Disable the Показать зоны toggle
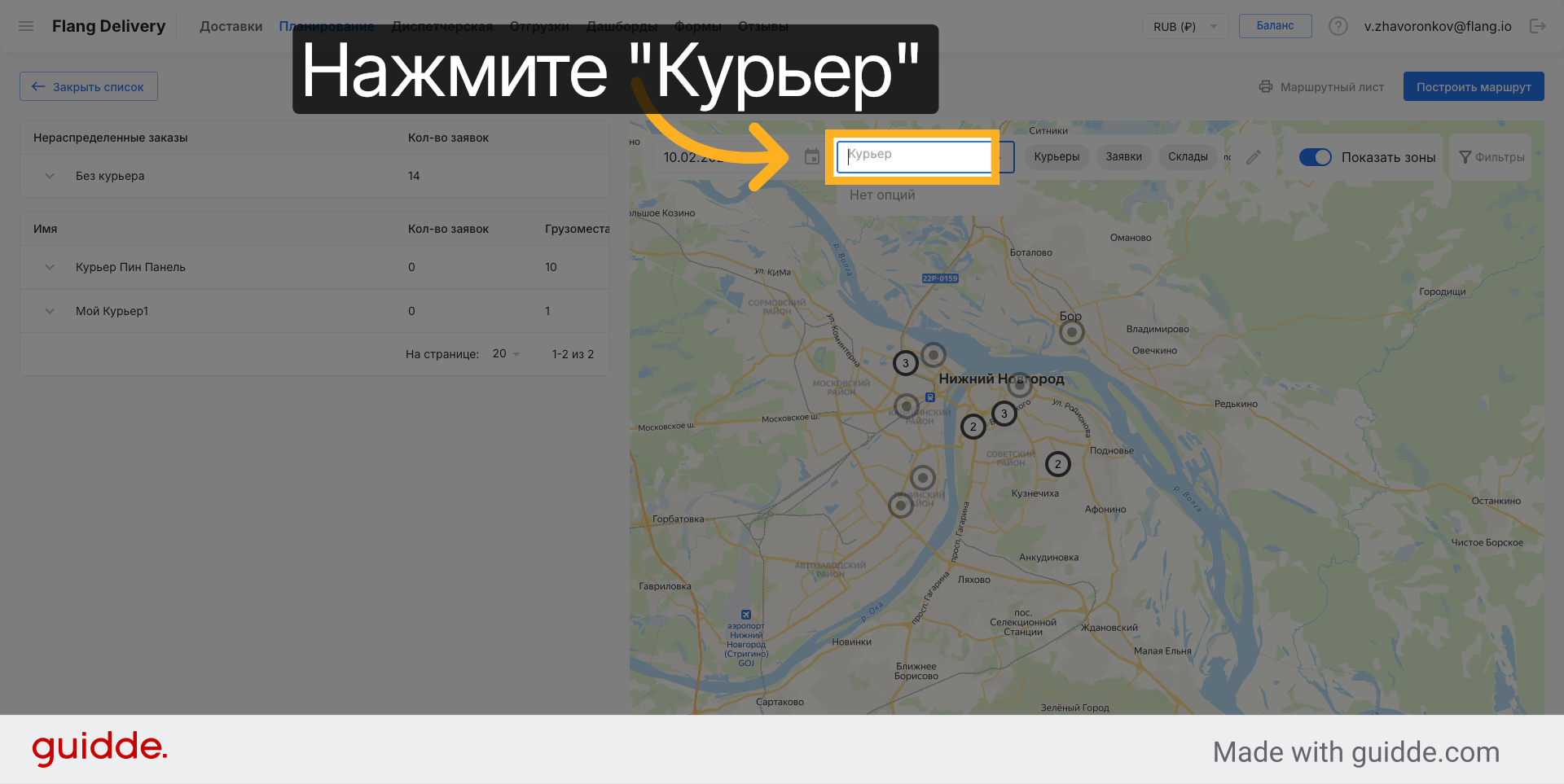 [1316, 156]
